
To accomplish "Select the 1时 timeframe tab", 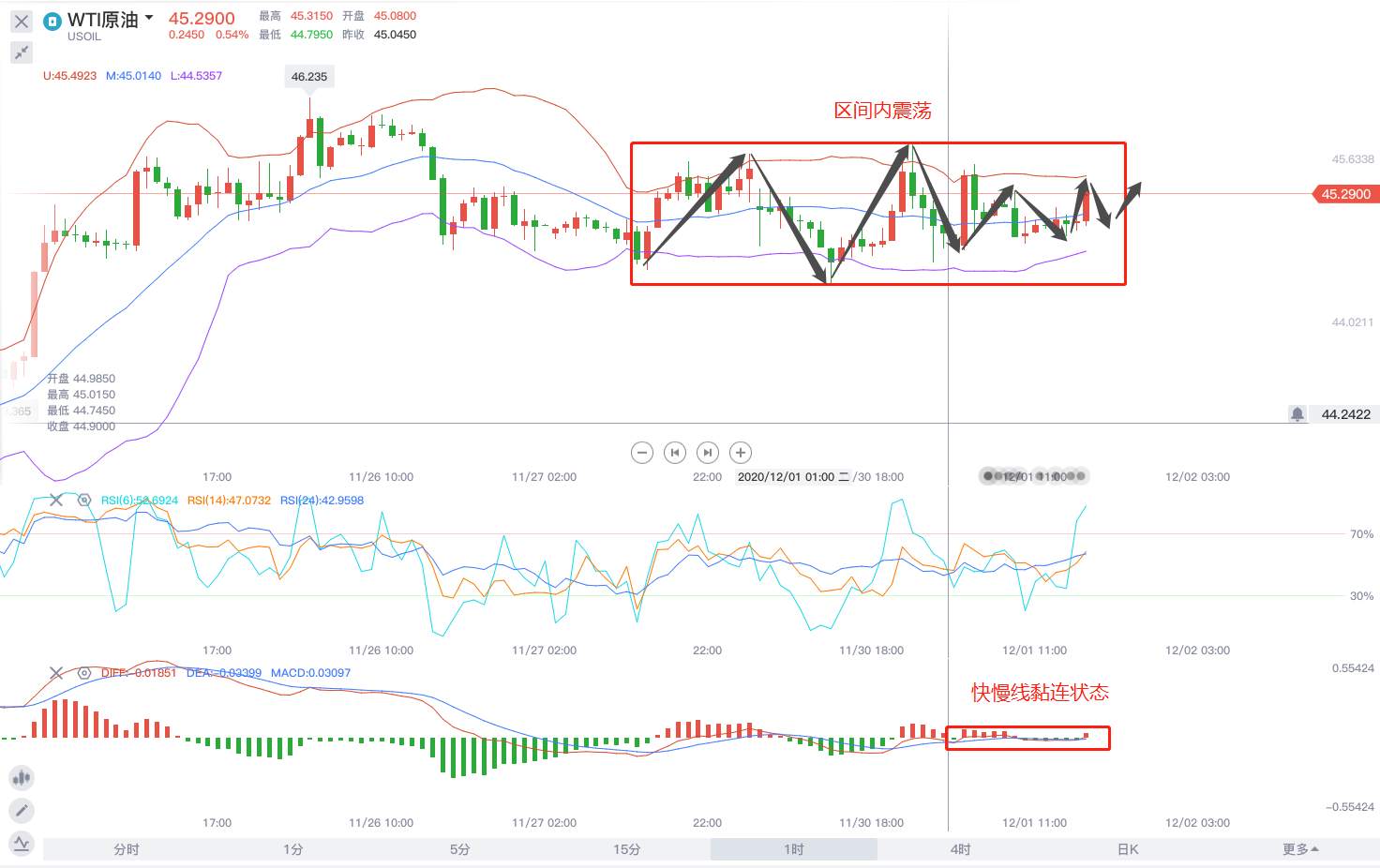I will click(794, 849).
